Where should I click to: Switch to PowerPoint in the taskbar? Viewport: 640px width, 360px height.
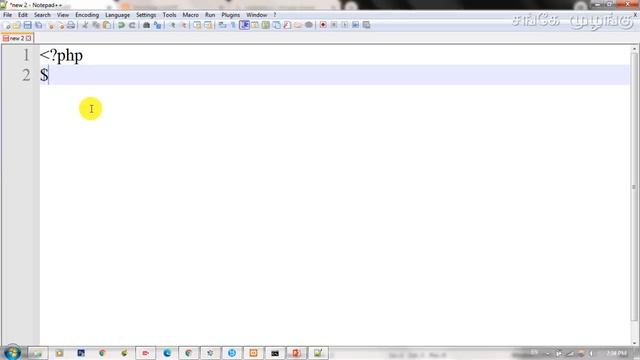click(296, 353)
